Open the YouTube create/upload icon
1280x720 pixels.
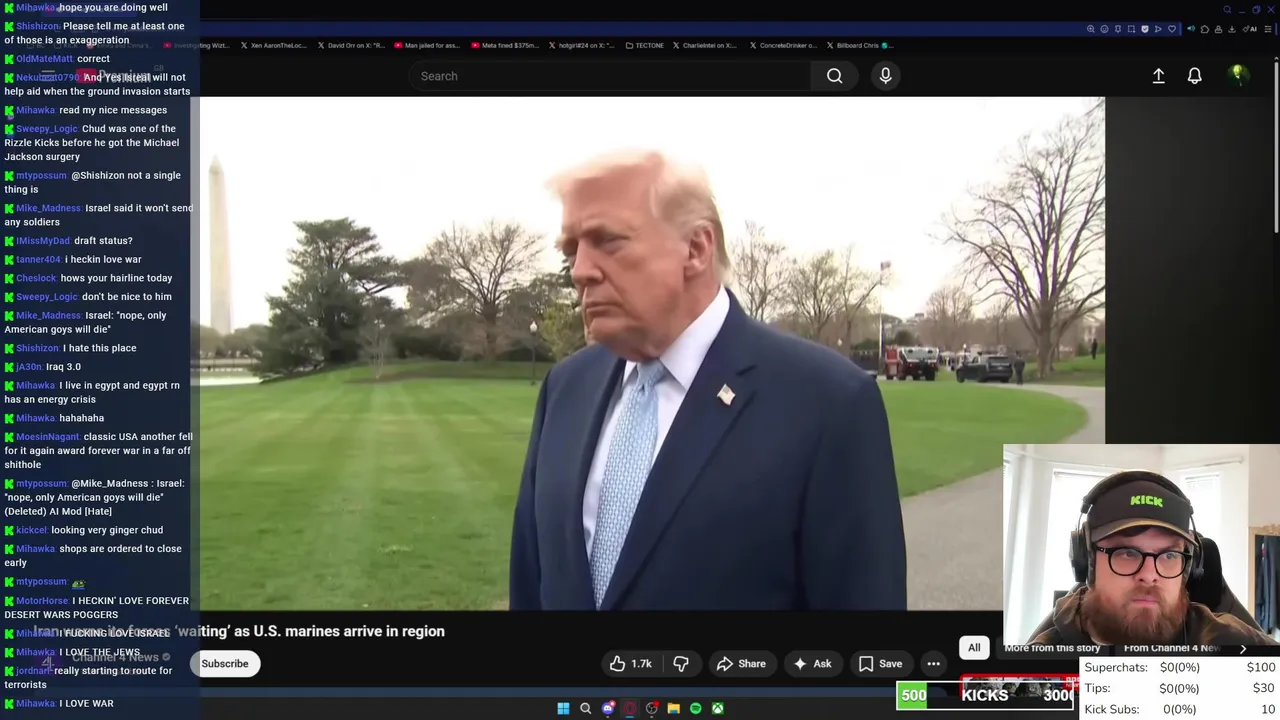click(x=1158, y=76)
